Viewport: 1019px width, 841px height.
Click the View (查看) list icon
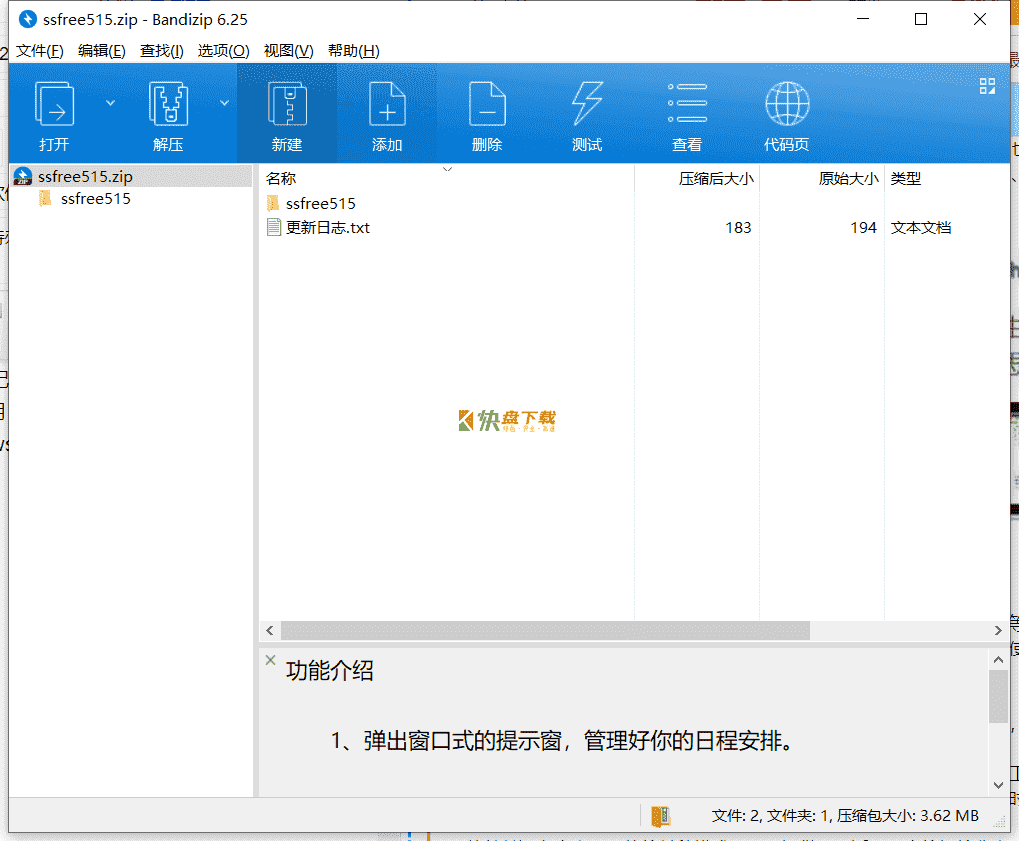tap(687, 103)
